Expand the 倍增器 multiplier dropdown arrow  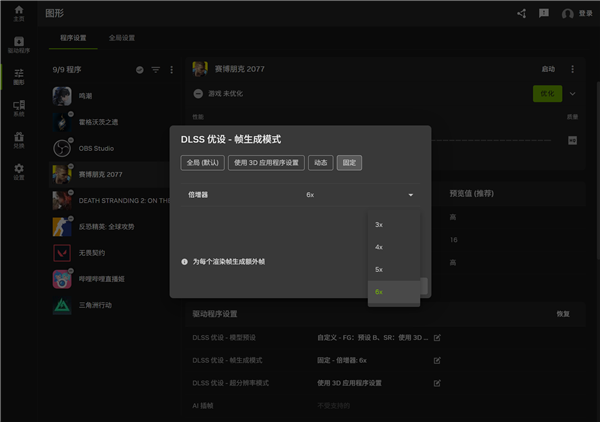coord(410,195)
